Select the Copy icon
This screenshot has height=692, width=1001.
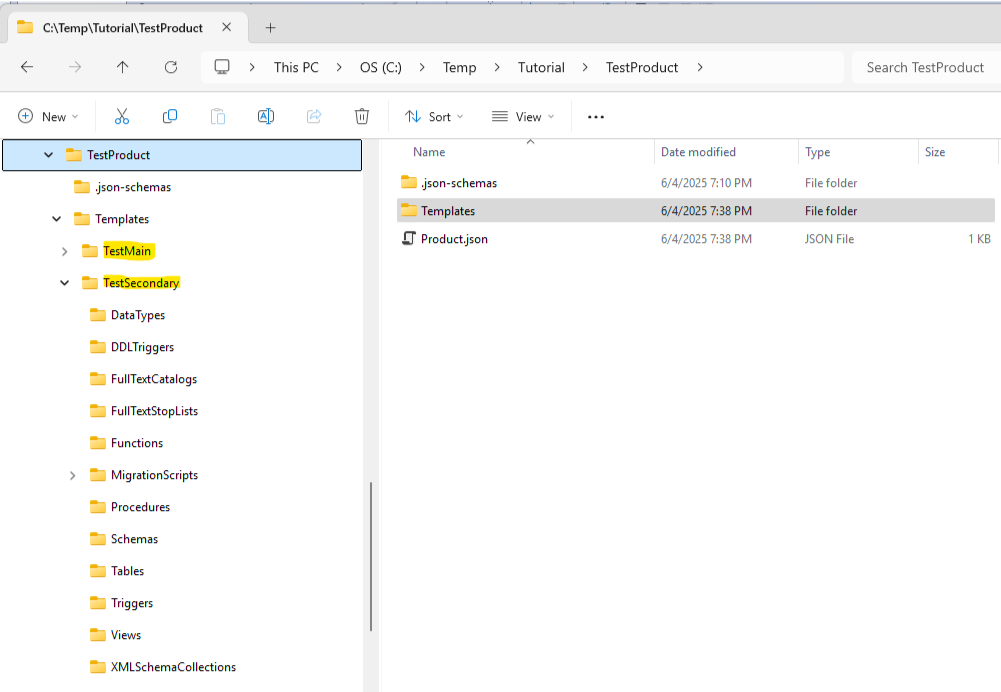tap(169, 116)
